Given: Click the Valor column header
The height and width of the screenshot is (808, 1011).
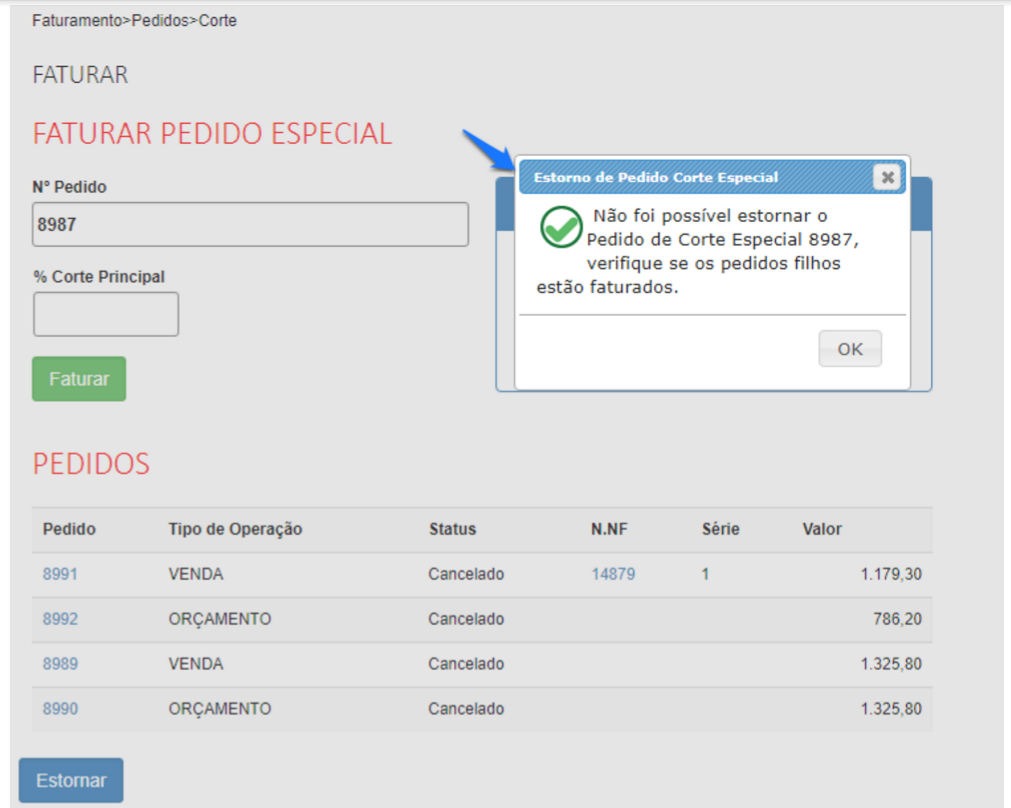Looking at the screenshot, I should (x=822, y=529).
